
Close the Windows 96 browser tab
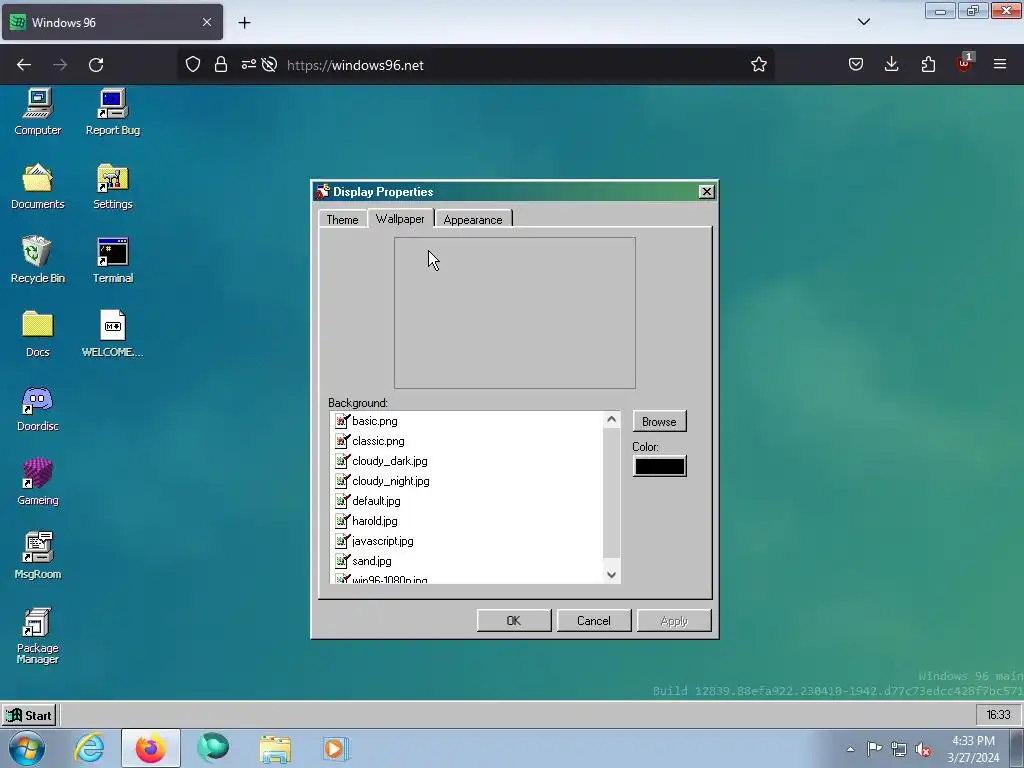tap(207, 22)
